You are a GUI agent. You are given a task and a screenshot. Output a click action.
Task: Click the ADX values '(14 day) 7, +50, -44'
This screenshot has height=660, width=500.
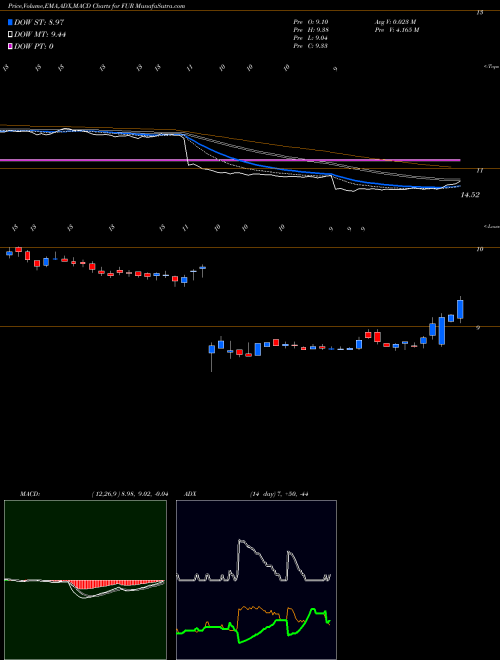coord(279,494)
